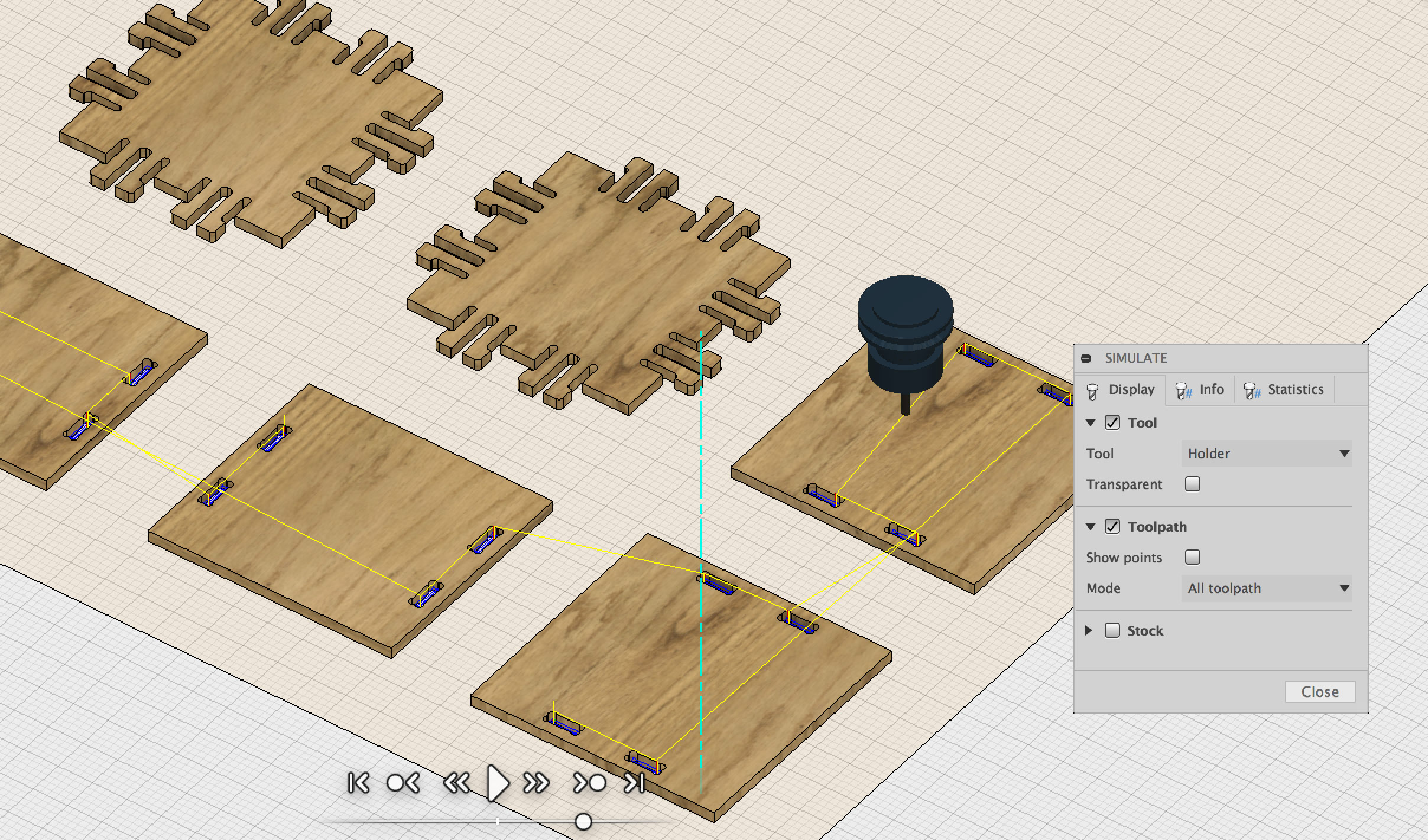Viewport: 1428px width, 840px height.
Task: Expand the Stock section triangle
Action: point(1089,631)
